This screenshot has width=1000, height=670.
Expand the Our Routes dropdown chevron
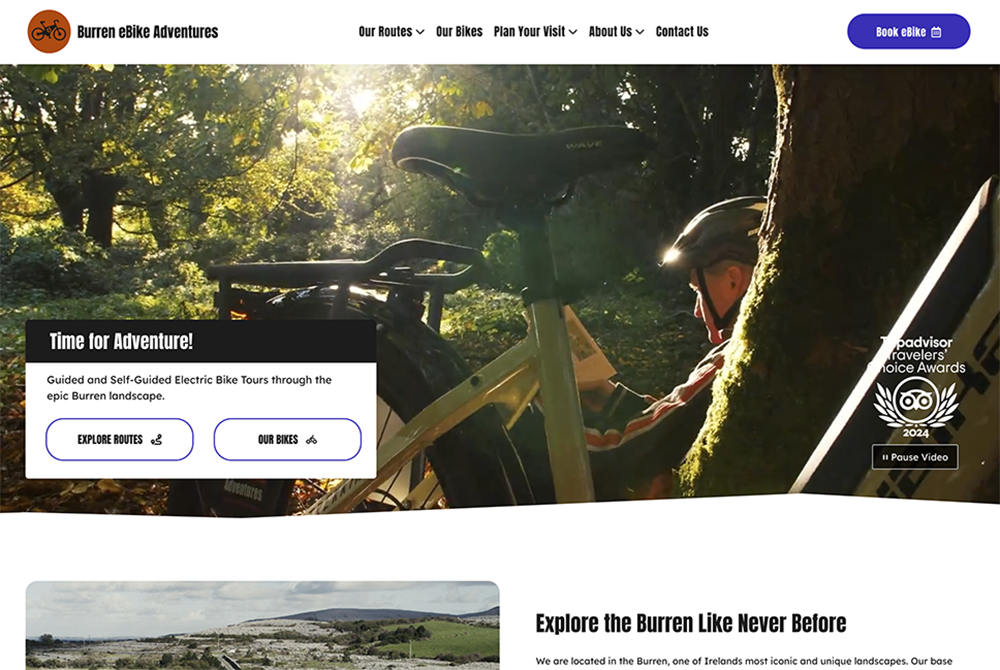420,32
